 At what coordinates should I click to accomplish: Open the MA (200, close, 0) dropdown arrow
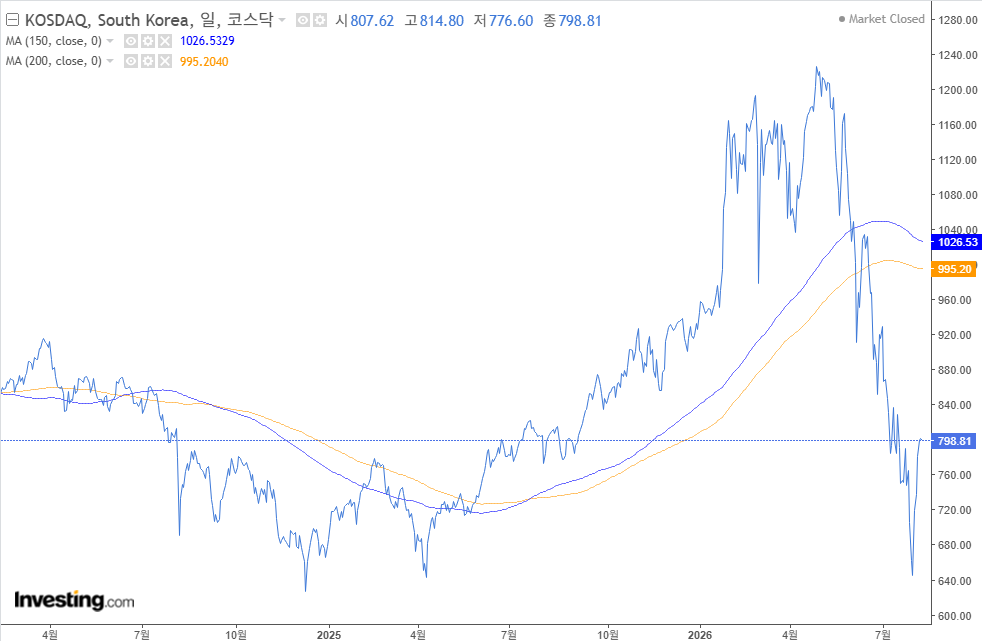click(110, 61)
